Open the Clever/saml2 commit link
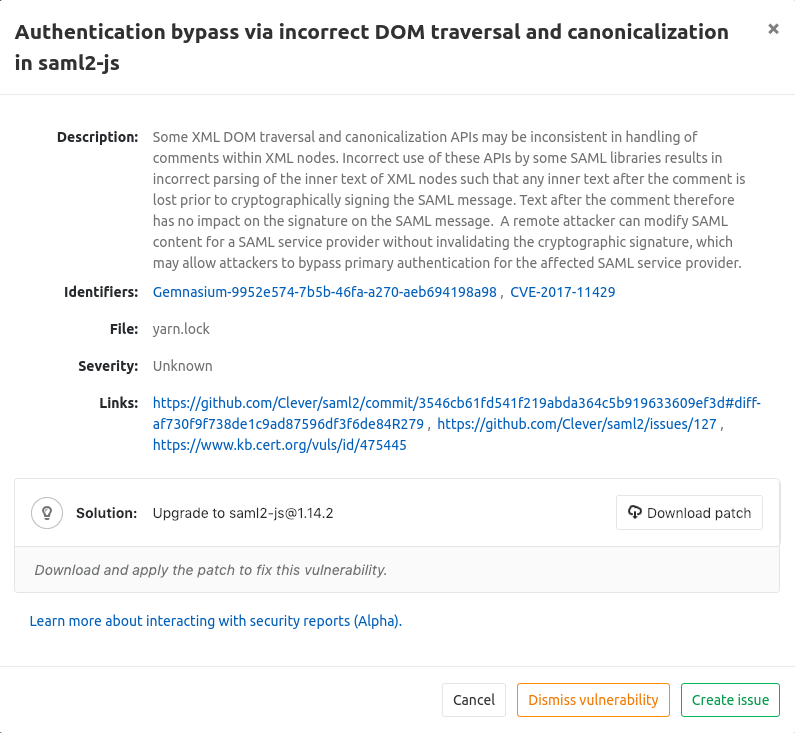795x733 pixels. [x=456, y=413]
